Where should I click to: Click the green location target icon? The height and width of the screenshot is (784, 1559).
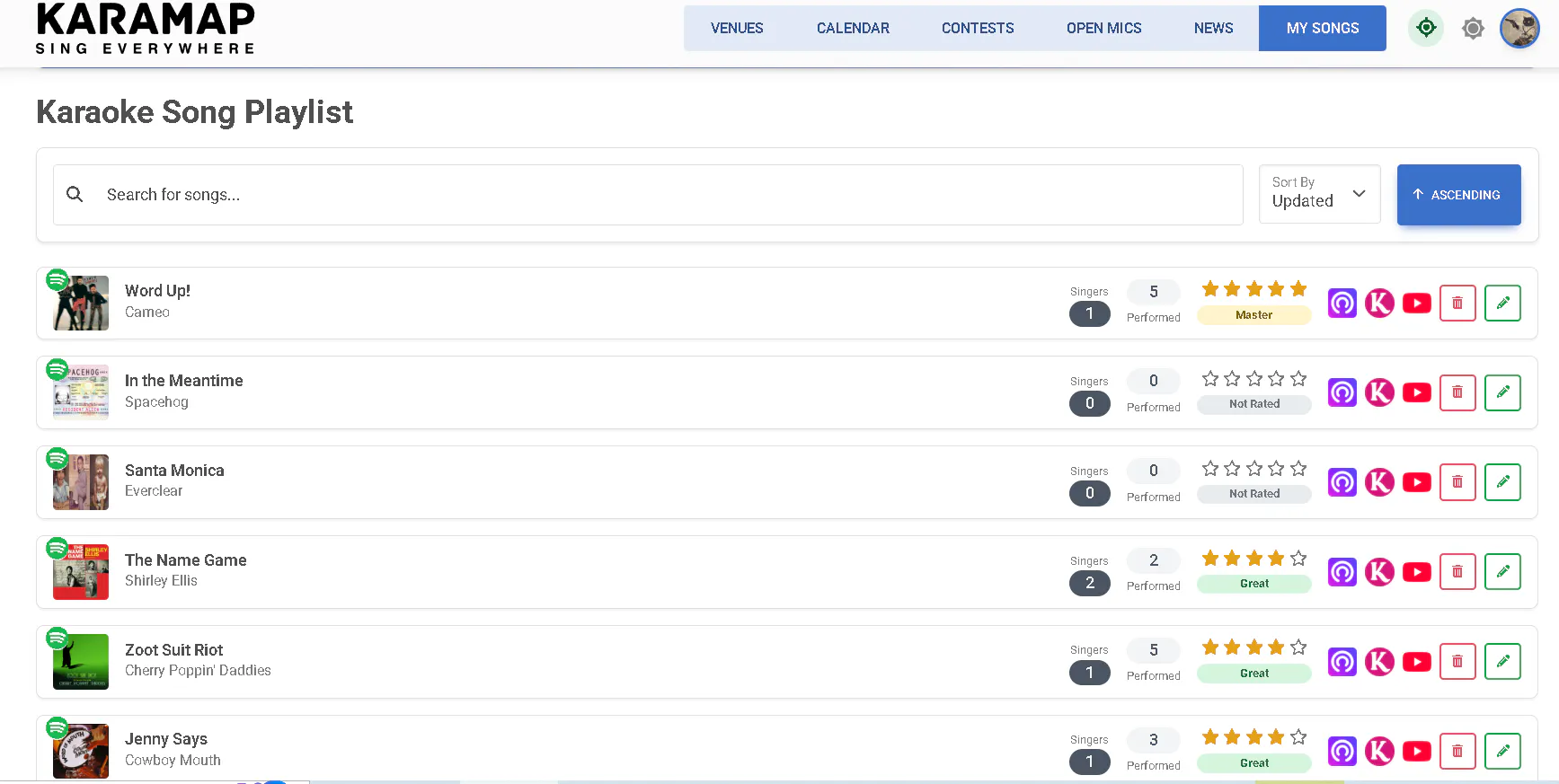(1426, 28)
